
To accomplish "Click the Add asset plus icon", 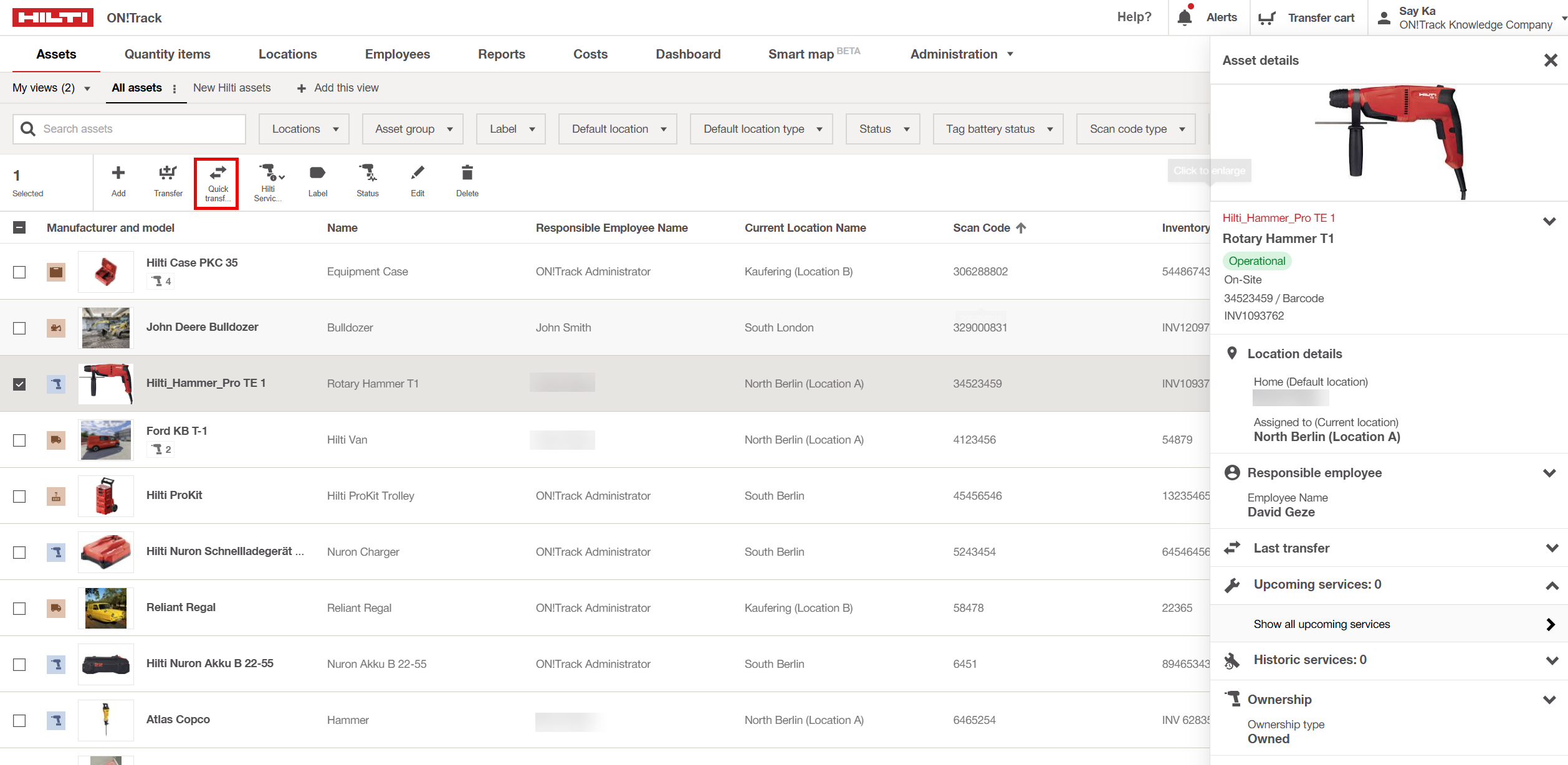I will click(118, 173).
